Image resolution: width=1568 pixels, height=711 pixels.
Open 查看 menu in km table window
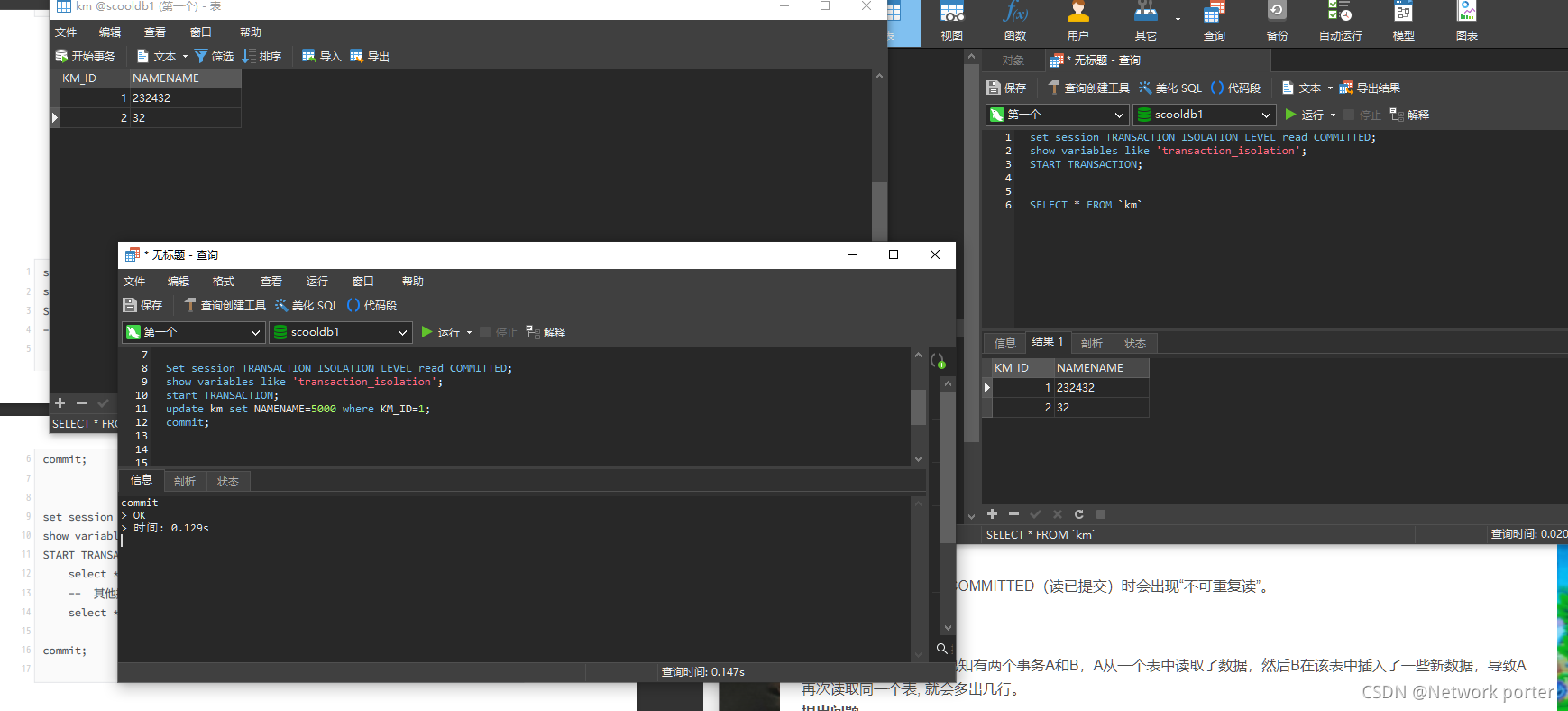point(155,32)
